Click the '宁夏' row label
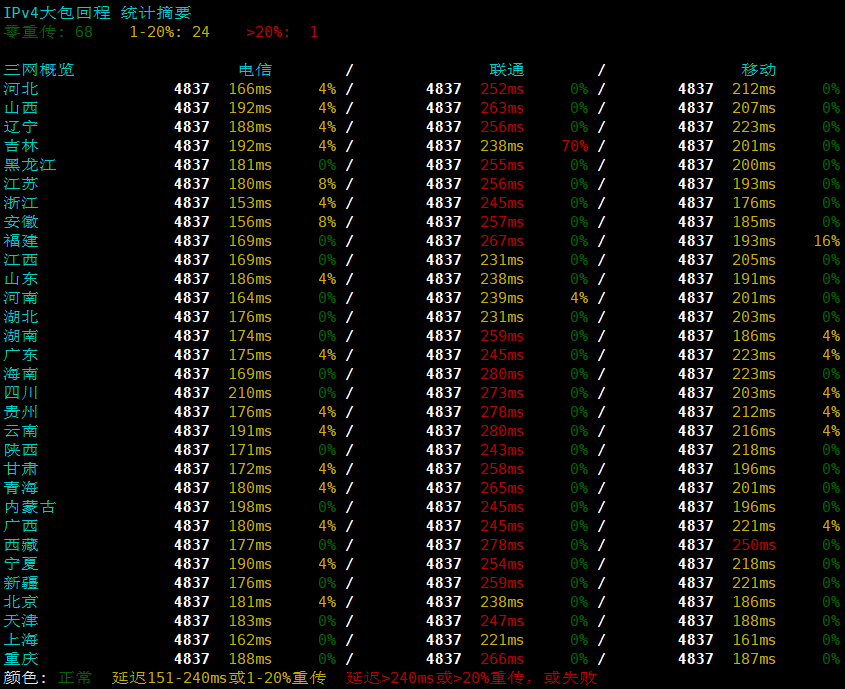Image resolution: width=845 pixels, height=689 pixels. [21, 563]
